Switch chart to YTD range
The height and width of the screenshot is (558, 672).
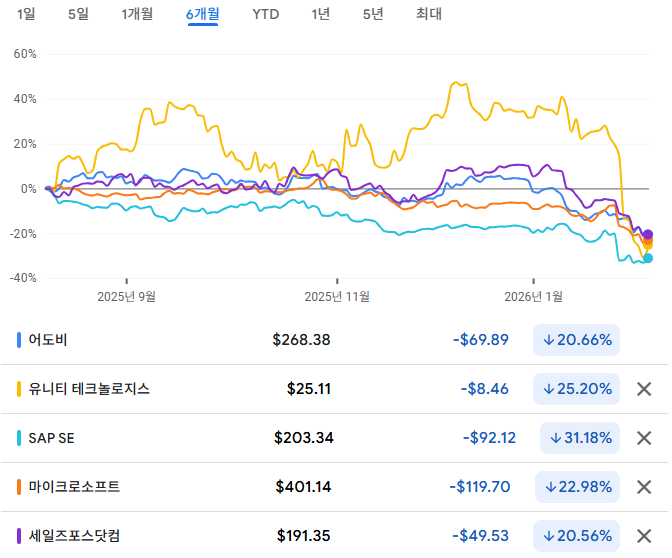[266, 14]
